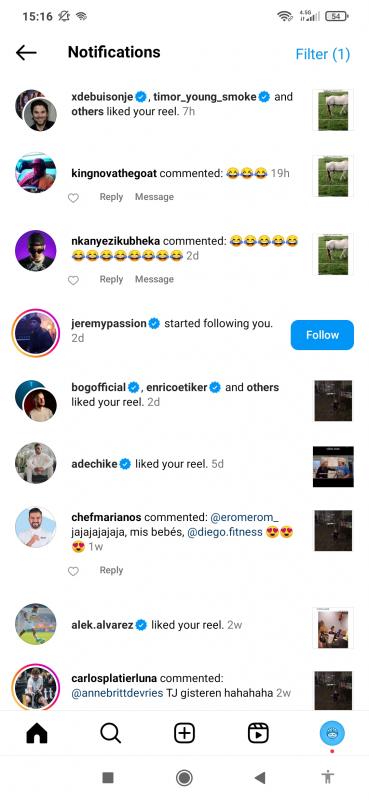Open the Filter (1) options
Viewport: 369px width, 800px height.
click(x=323, y=54)
